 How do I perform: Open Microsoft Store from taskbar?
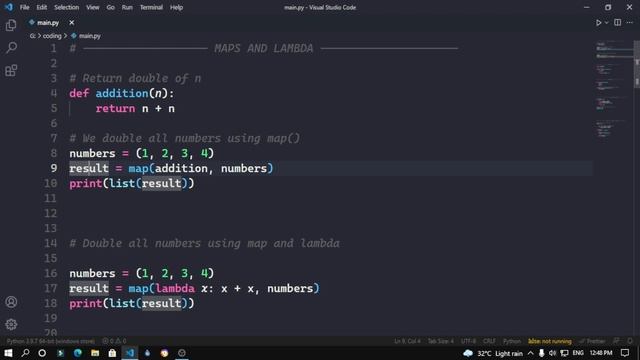click(x=112, y=353)
